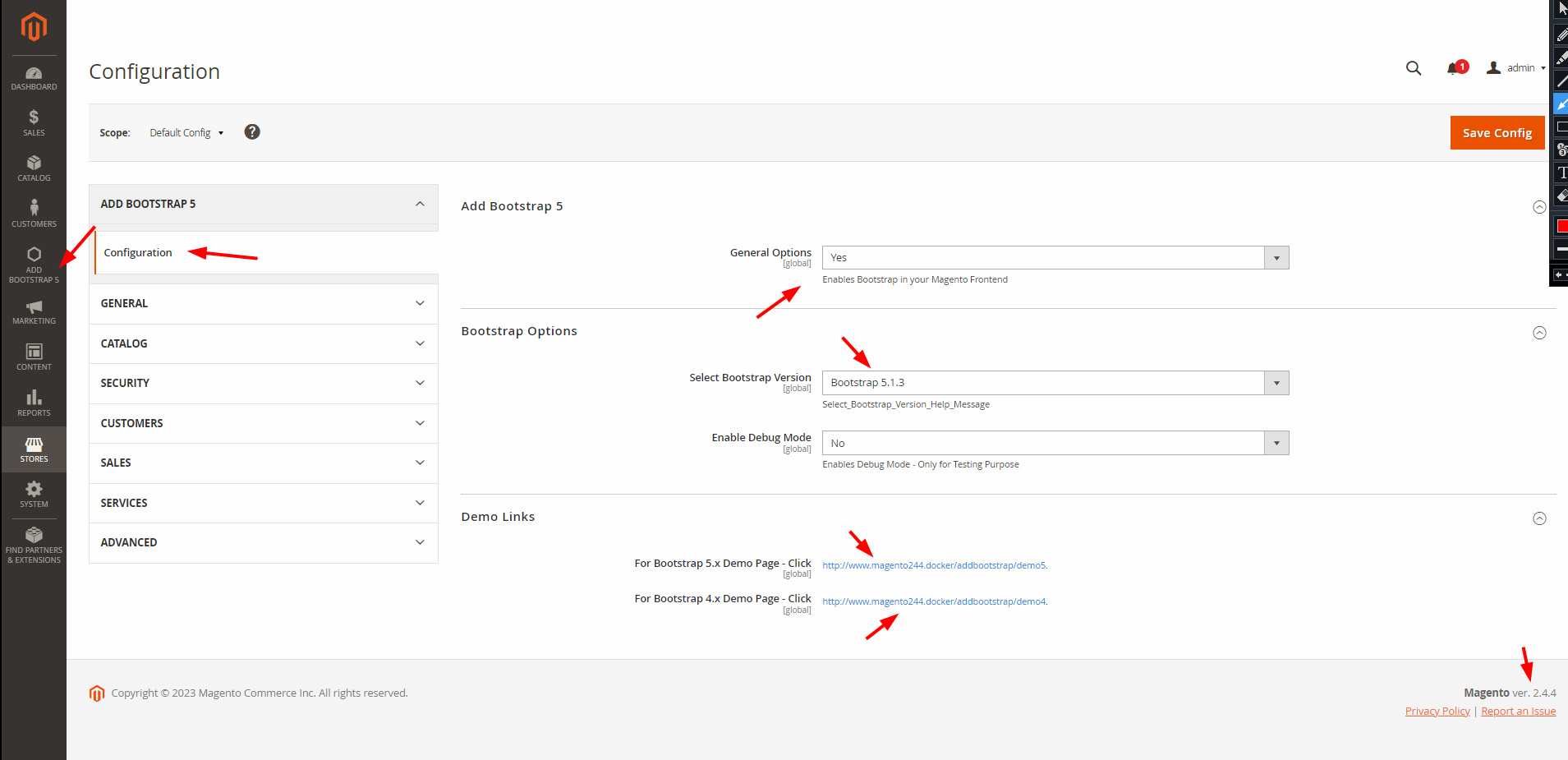Open the Dashboard menu in the sidebar

click(34, 79)
